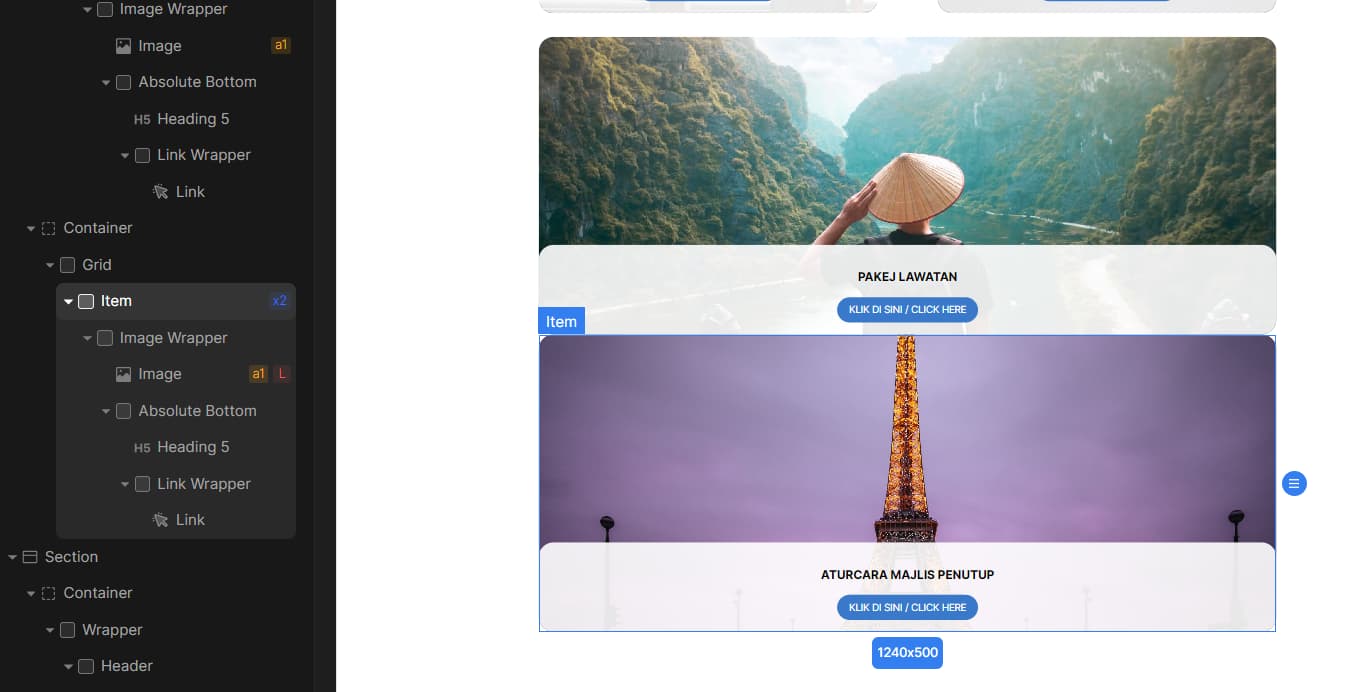Click the H5 icon of Heading 5 under Item
Image resolution: width=1347 pixels, height=692 pixels.
coord(142,448)
